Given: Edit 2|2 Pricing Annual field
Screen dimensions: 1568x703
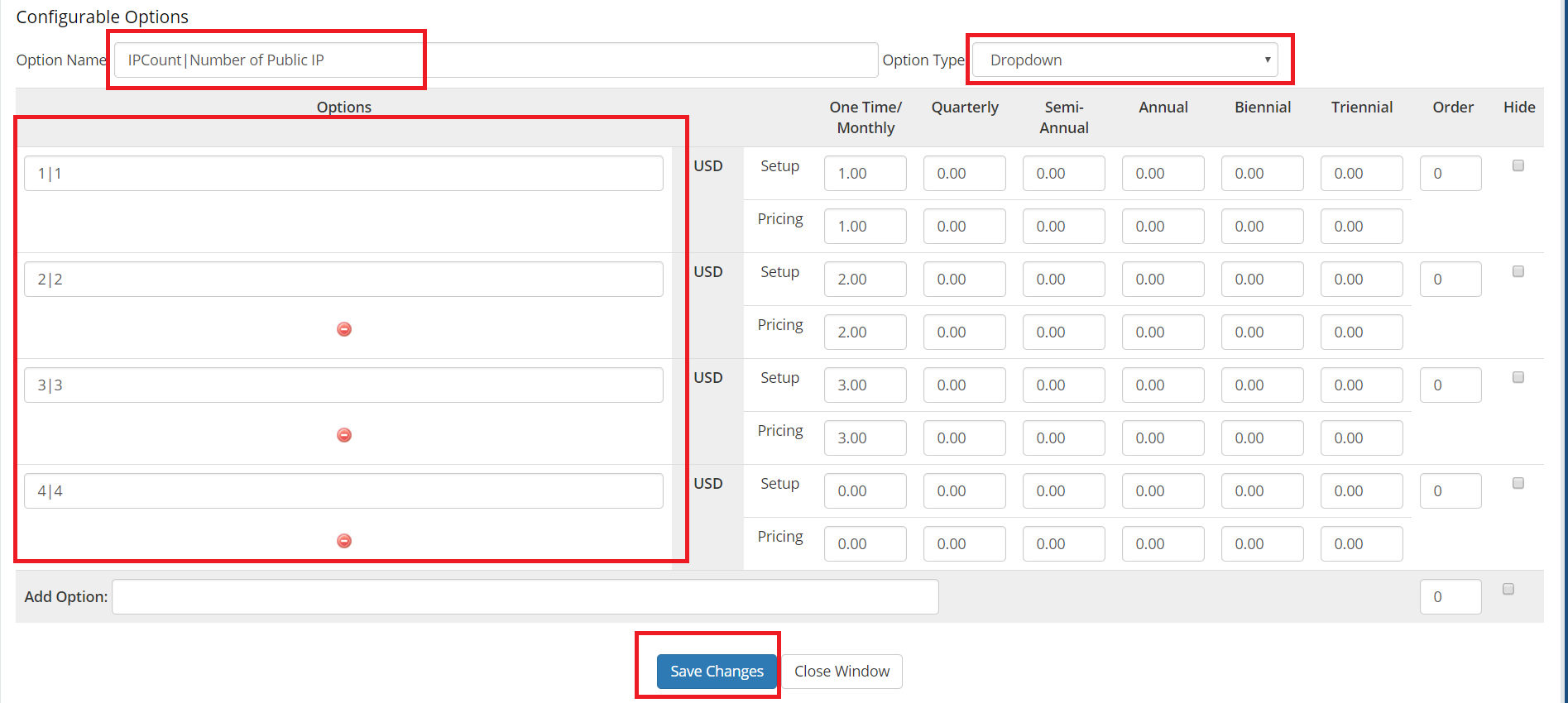Looking at the screenshot, I should click(1163, 332).
